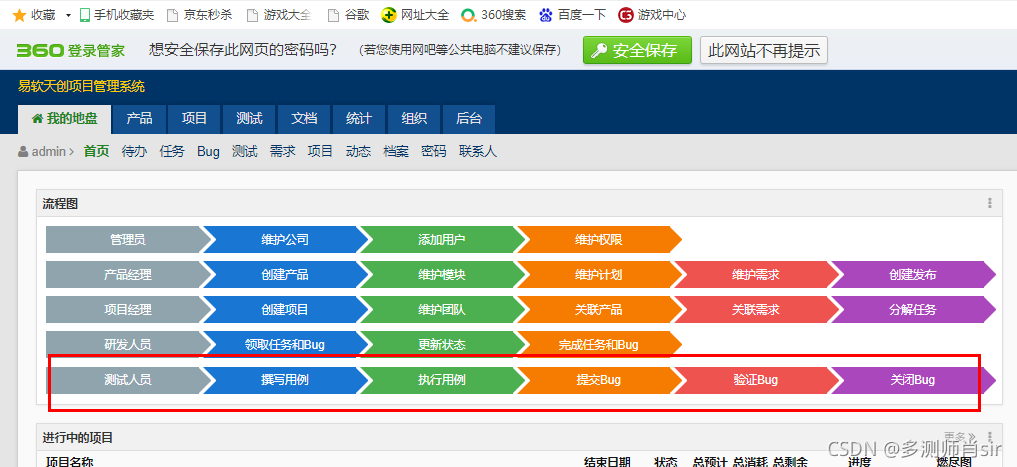Open the Bug submenu item
The width and height of the screenshot is (1017, 467).
pyautogui.click(x=208, y=152)
